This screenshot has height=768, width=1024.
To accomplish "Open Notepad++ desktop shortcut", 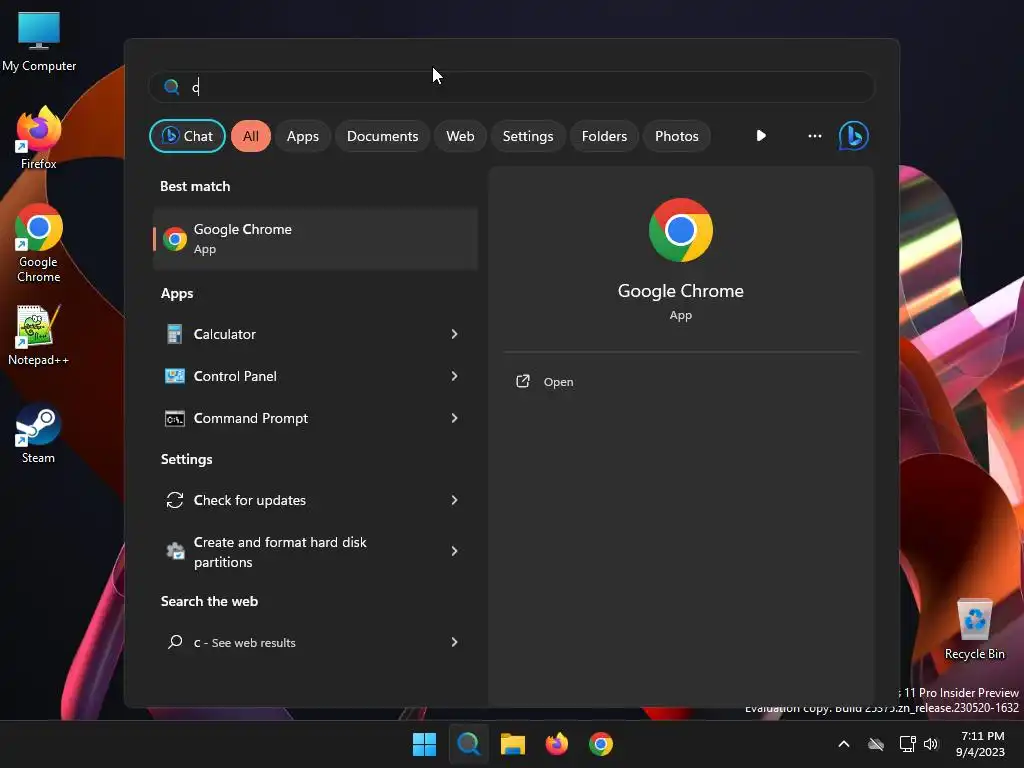I will [x=38, y=335].
